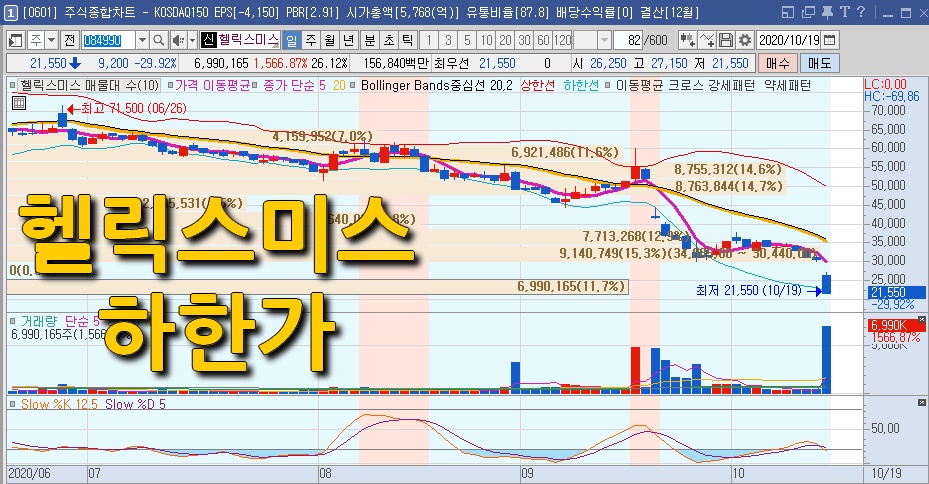Expand the 주 market type dropdown arrow

click(x=52, y=40)
